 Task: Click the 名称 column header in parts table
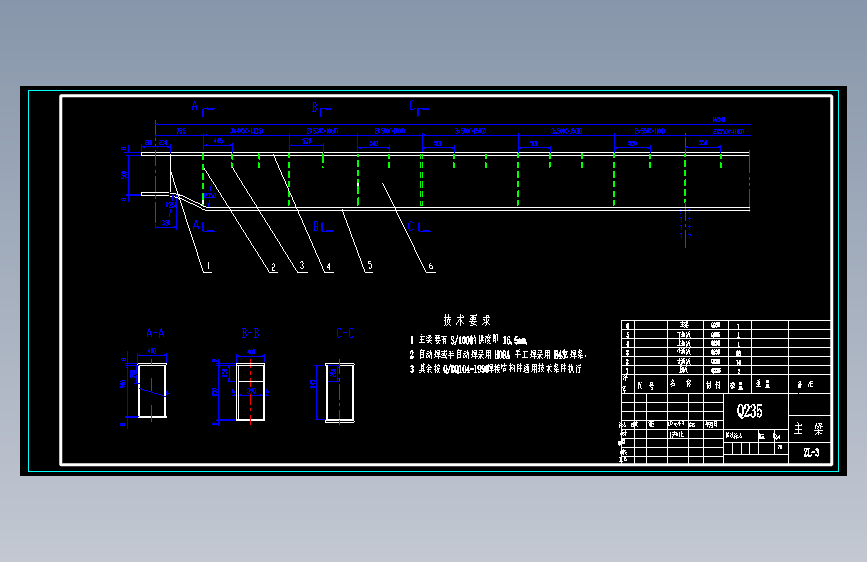pyautogui.click(x=681, y=383)
